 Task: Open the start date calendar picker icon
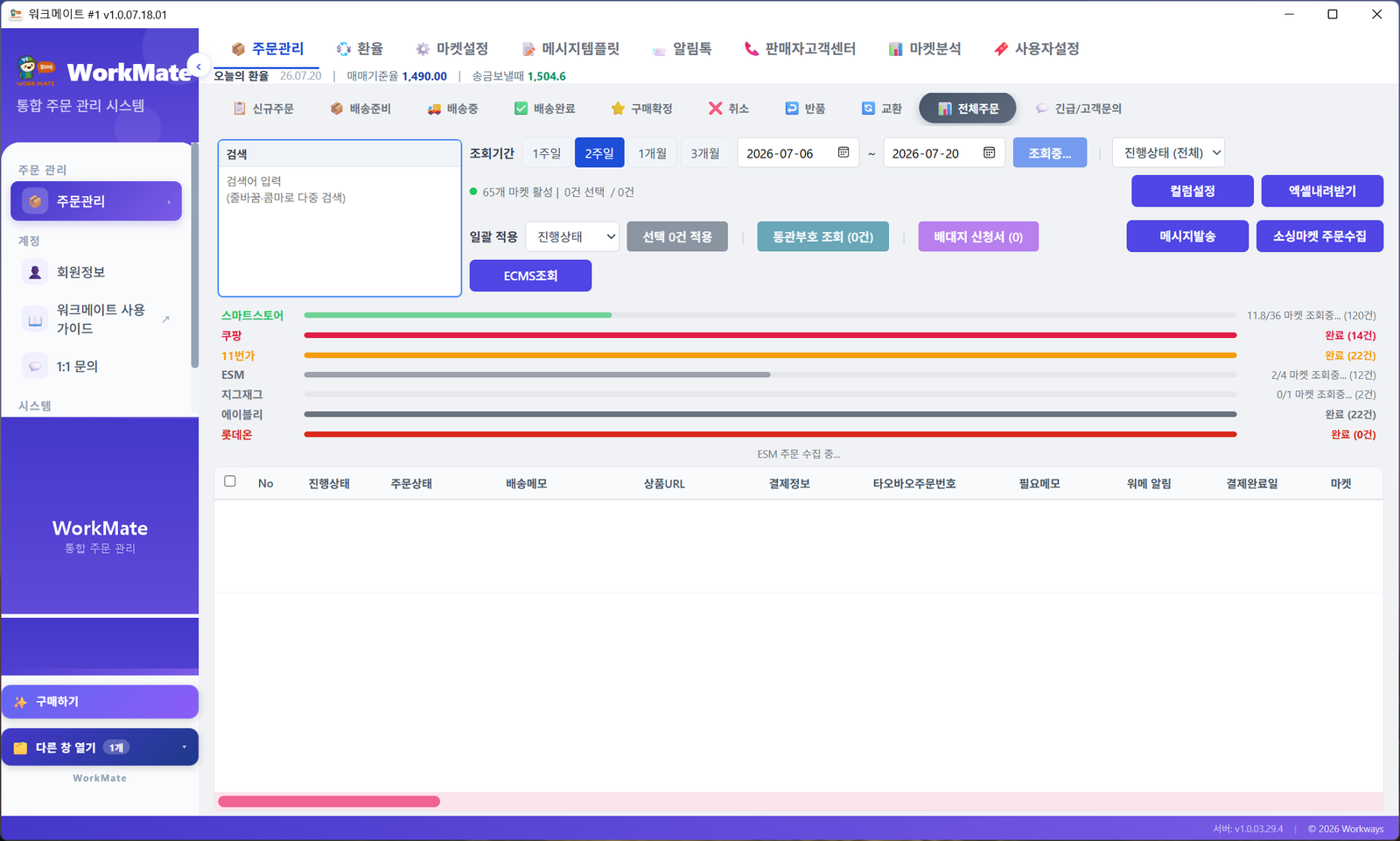(x=843, y=152)
